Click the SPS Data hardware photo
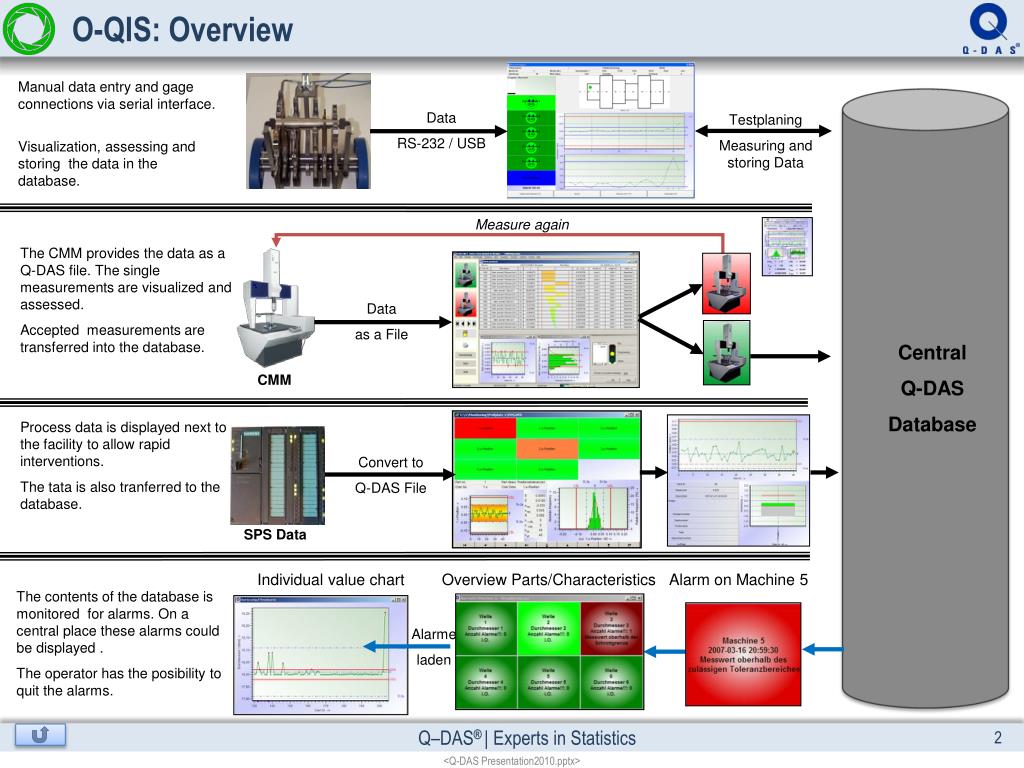Screen dimensions: 1024x768 point(278,475)
